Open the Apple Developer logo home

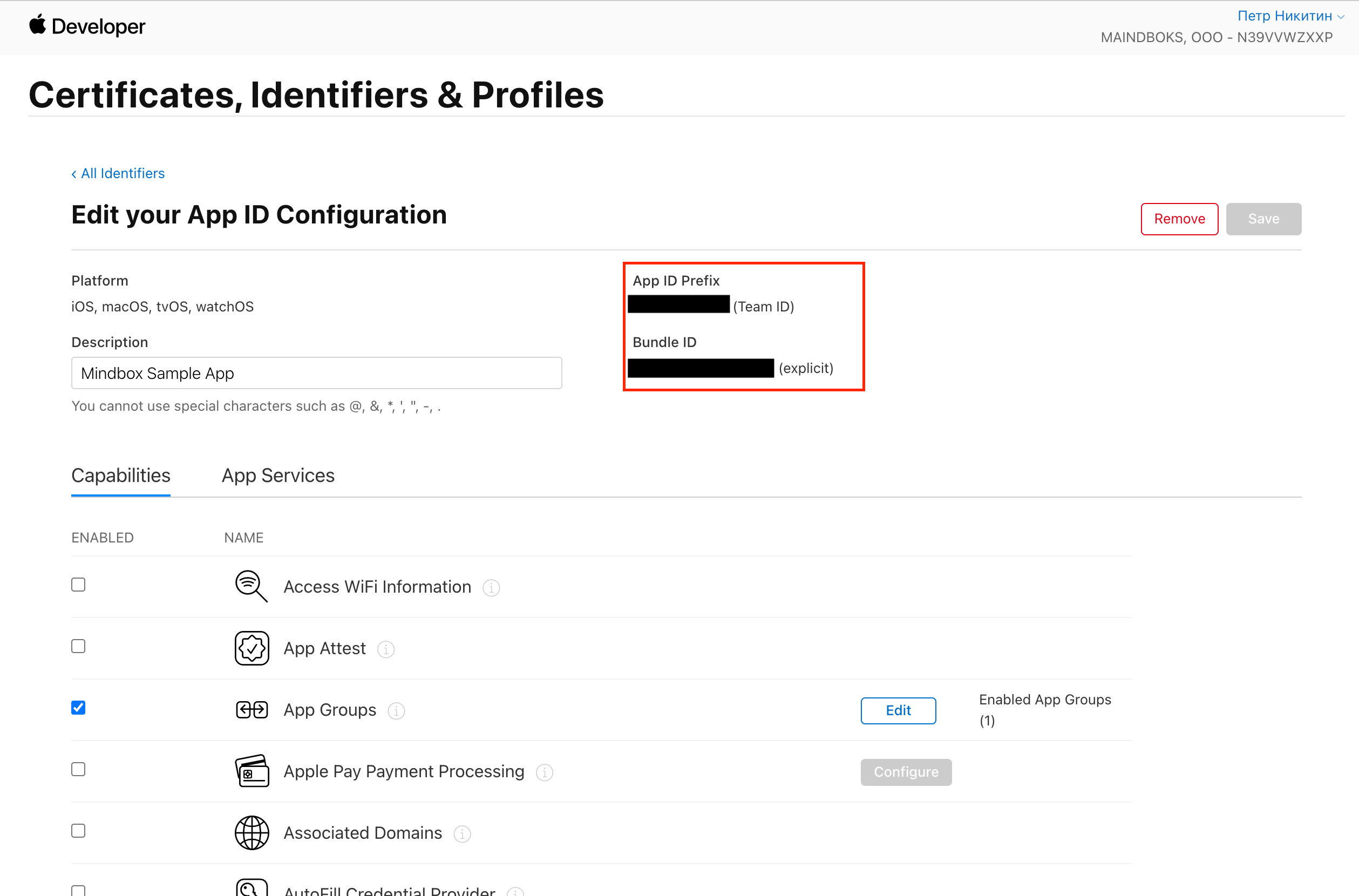tap(87, 26)
